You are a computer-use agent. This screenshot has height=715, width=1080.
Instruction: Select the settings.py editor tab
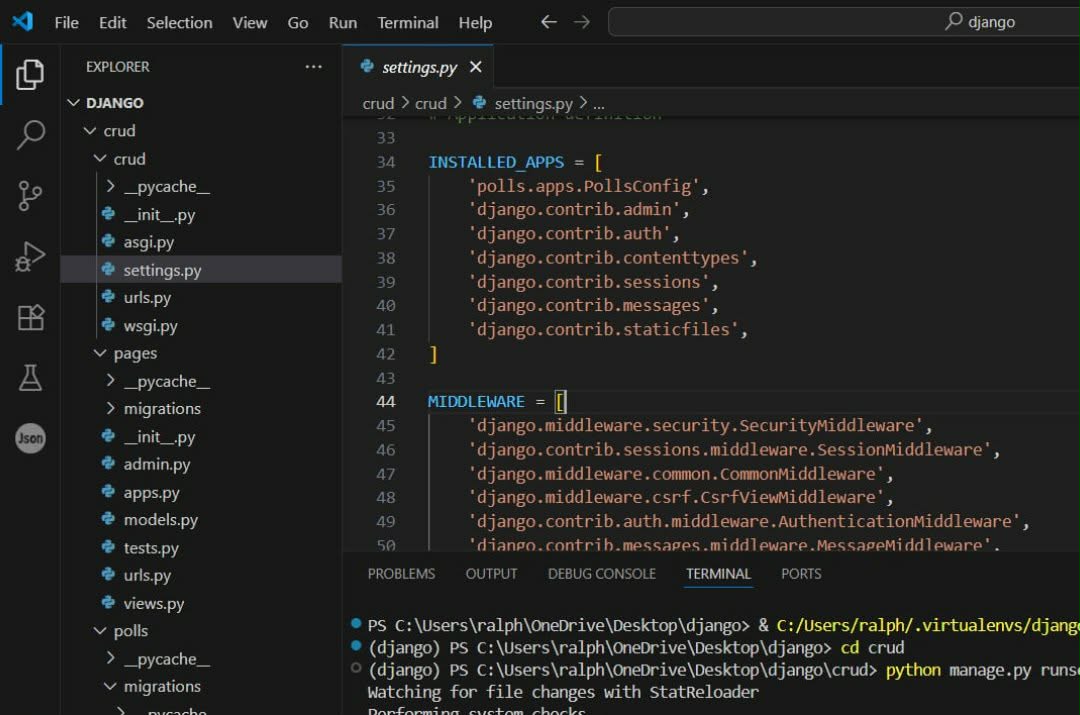tap(419, 67)
